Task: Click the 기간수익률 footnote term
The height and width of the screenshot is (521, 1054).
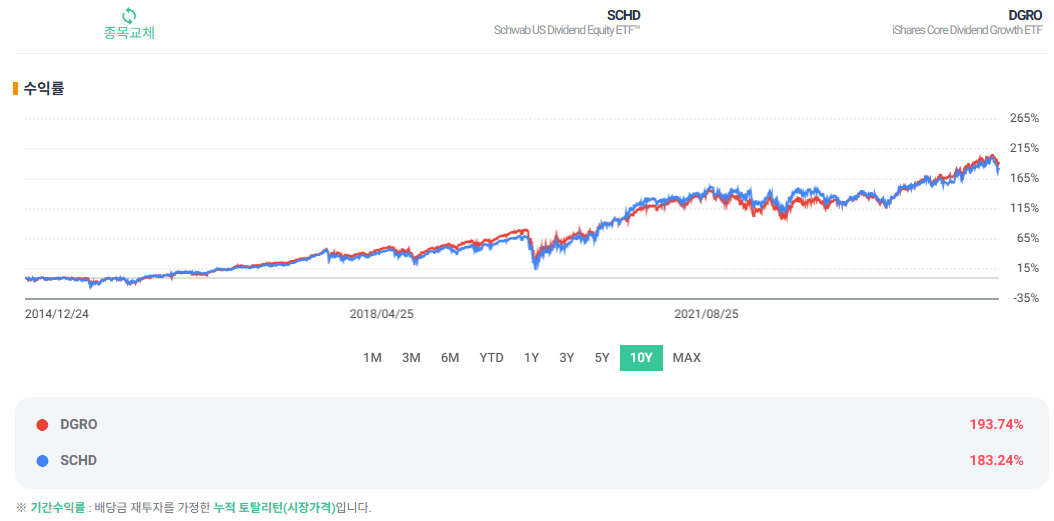Action: pyautogui.click(x=58, y=508)
